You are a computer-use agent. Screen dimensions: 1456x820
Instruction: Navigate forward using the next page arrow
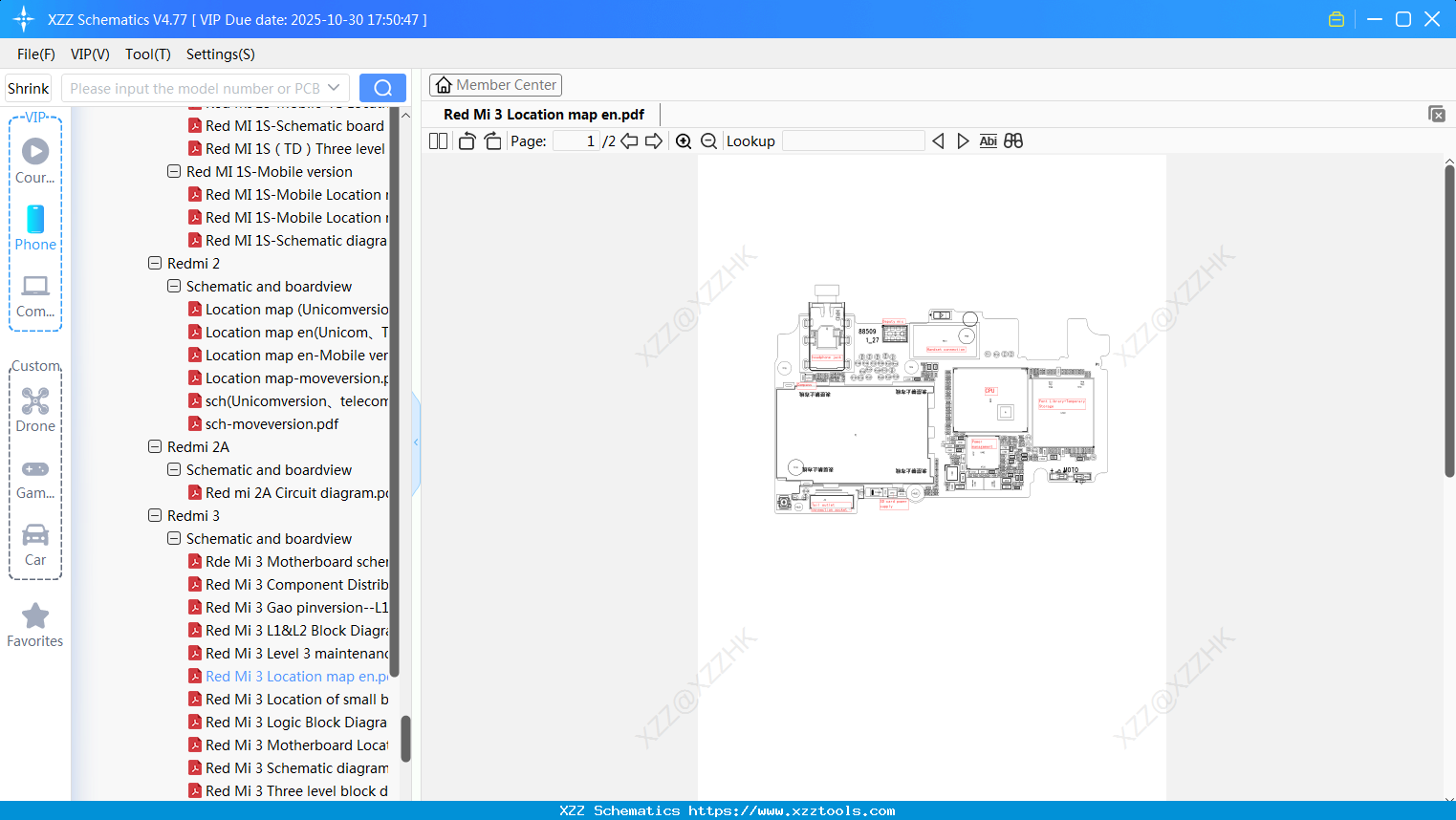pos(653,140)
